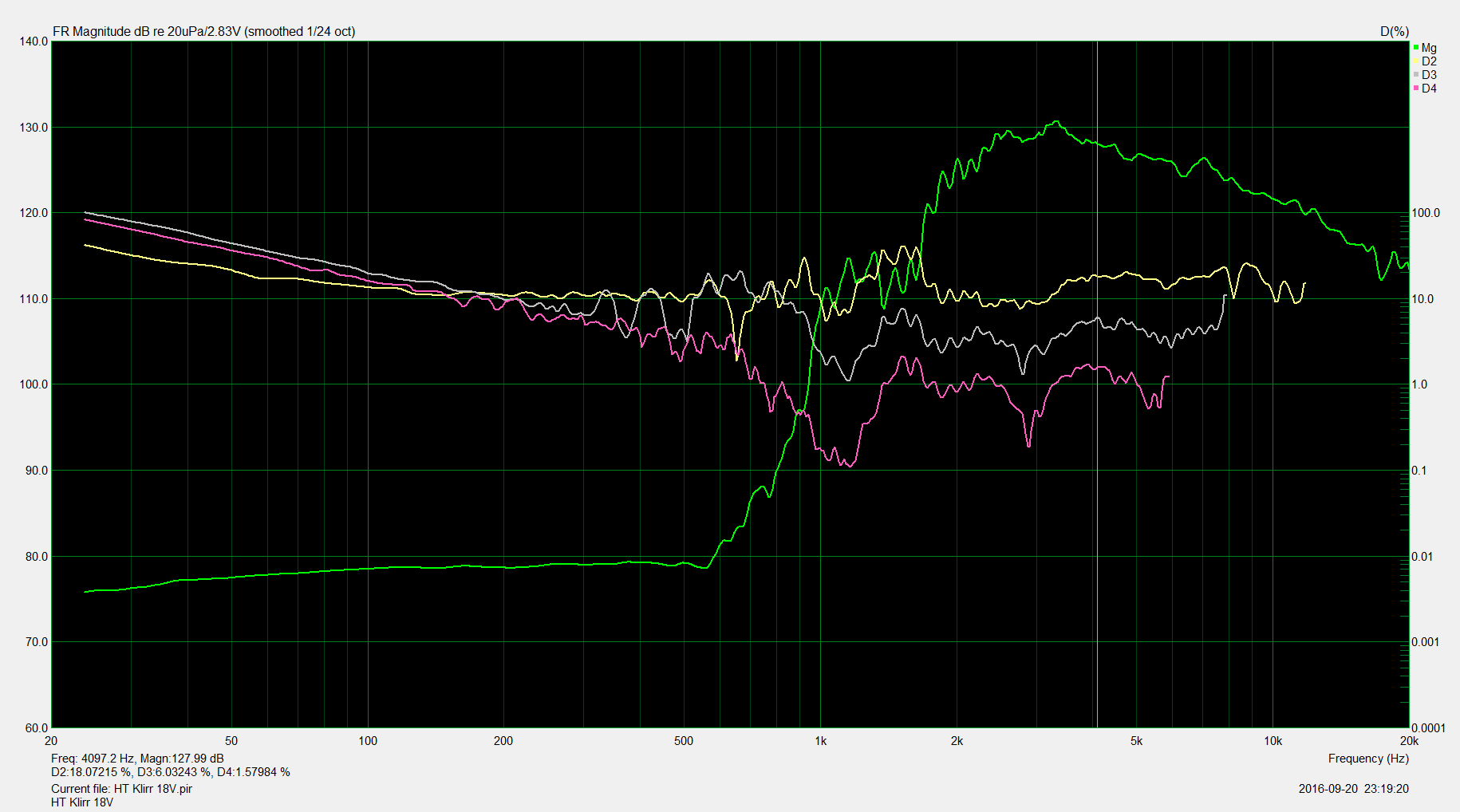Image resolution: width=1460 pixels, height=812 pixels.
Task: Click the D2, D3, D4 percentage readout line
Action: [x=170, y=772]
